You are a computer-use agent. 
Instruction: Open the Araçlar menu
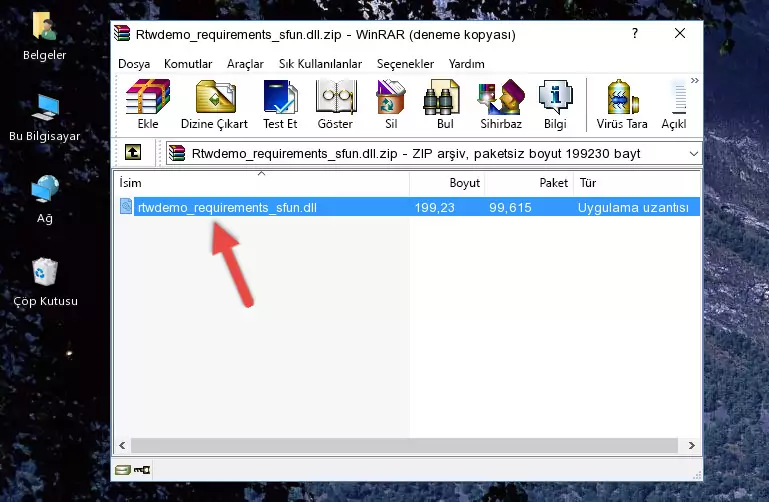pos(245,64)
